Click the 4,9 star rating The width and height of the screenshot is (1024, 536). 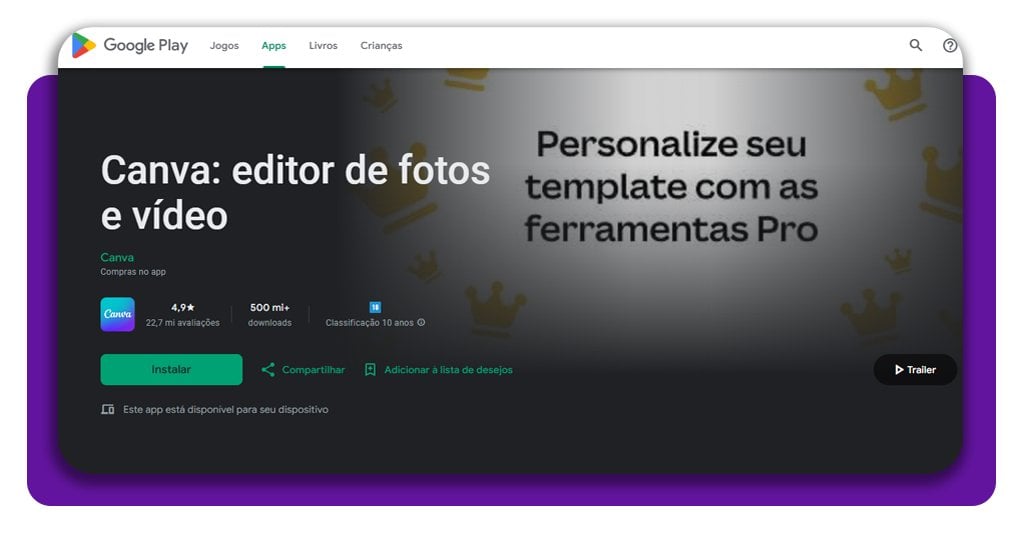(x=183, y=307)
